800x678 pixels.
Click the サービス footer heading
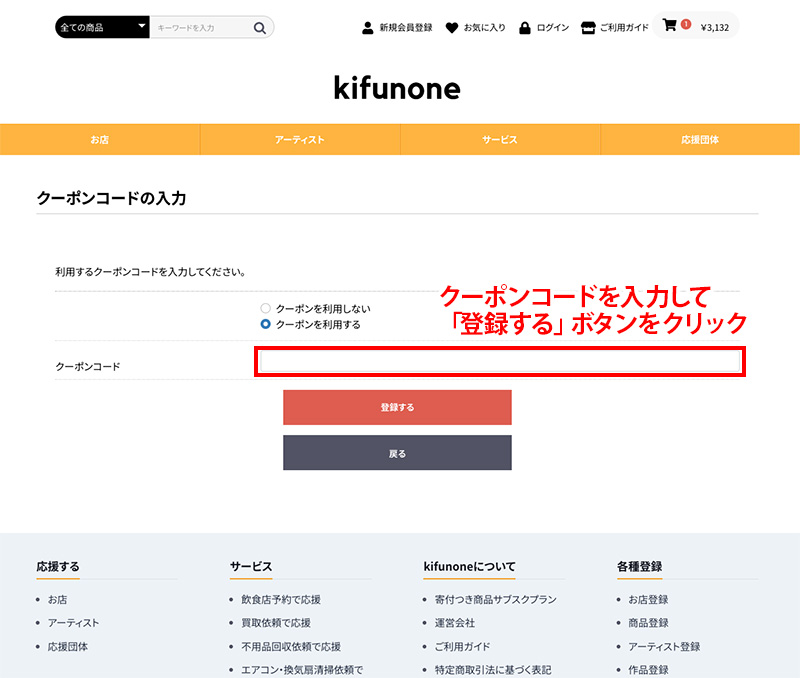pos(251,566)
